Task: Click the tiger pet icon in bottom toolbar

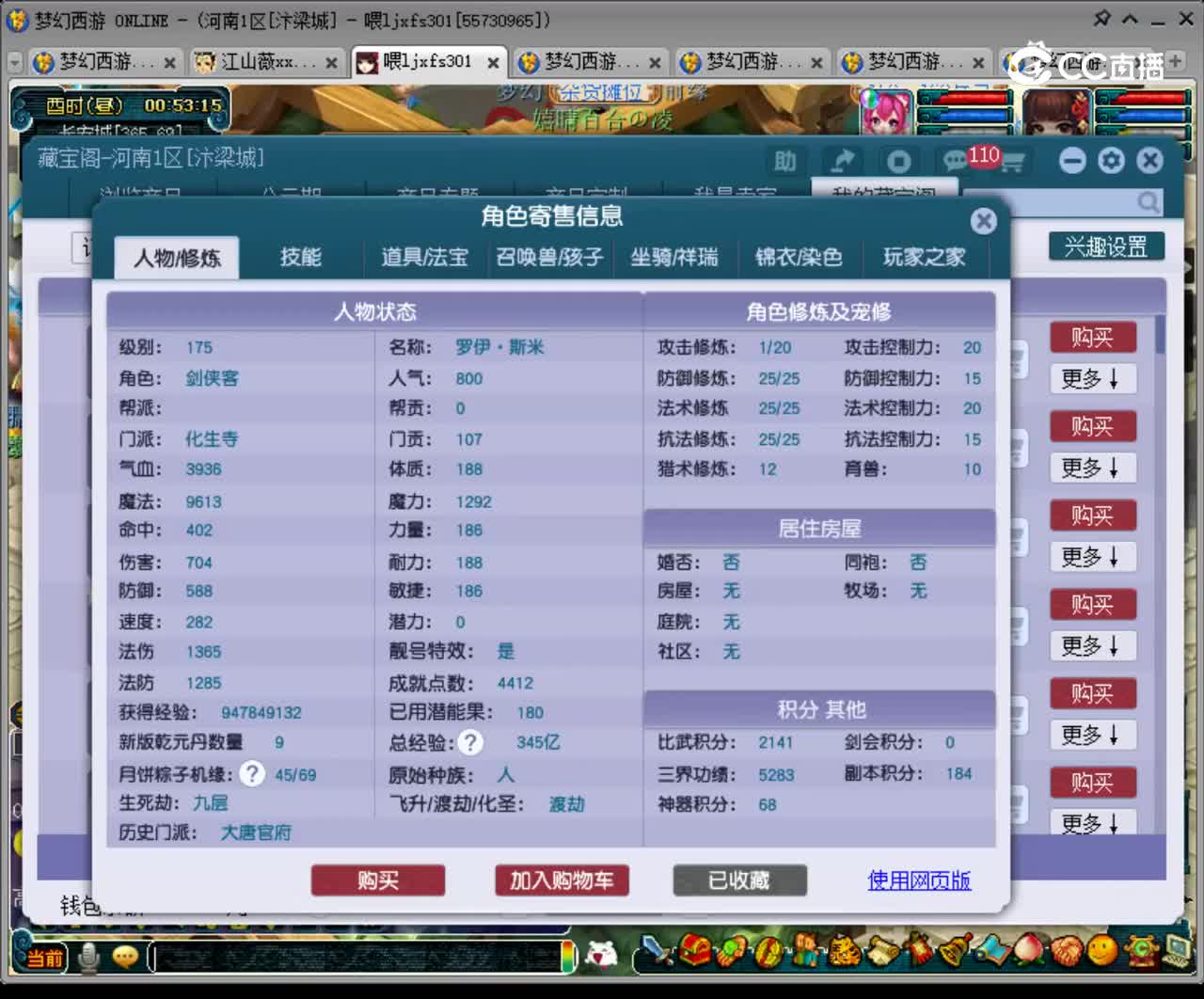Action: coord(845,951)
